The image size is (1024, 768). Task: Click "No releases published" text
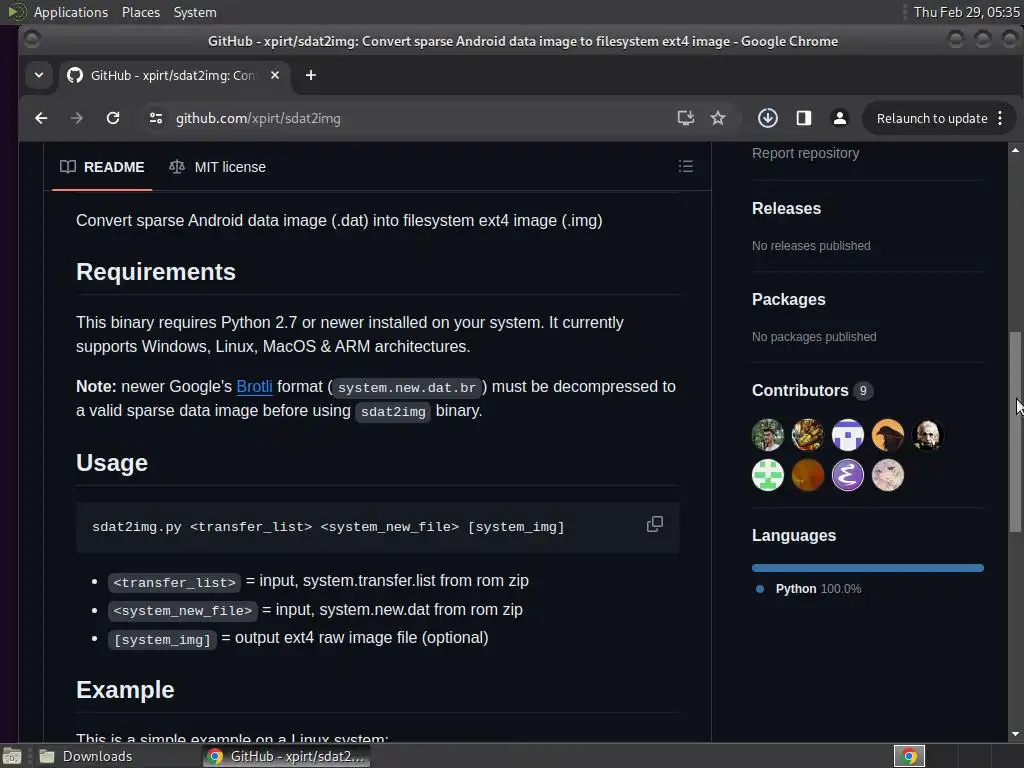point(811,246)
